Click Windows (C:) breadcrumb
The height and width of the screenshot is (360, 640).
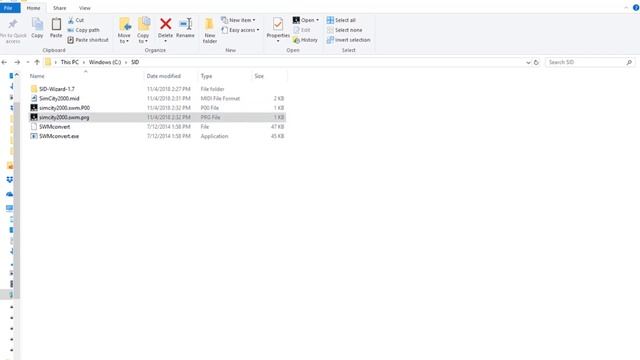tap(105, 62)
